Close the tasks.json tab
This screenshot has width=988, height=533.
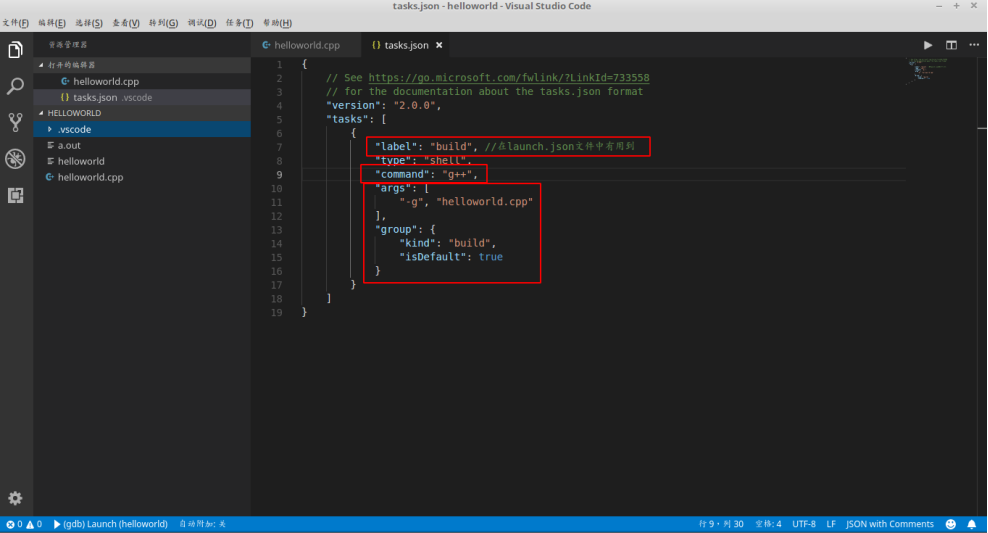tap(439, 45)
